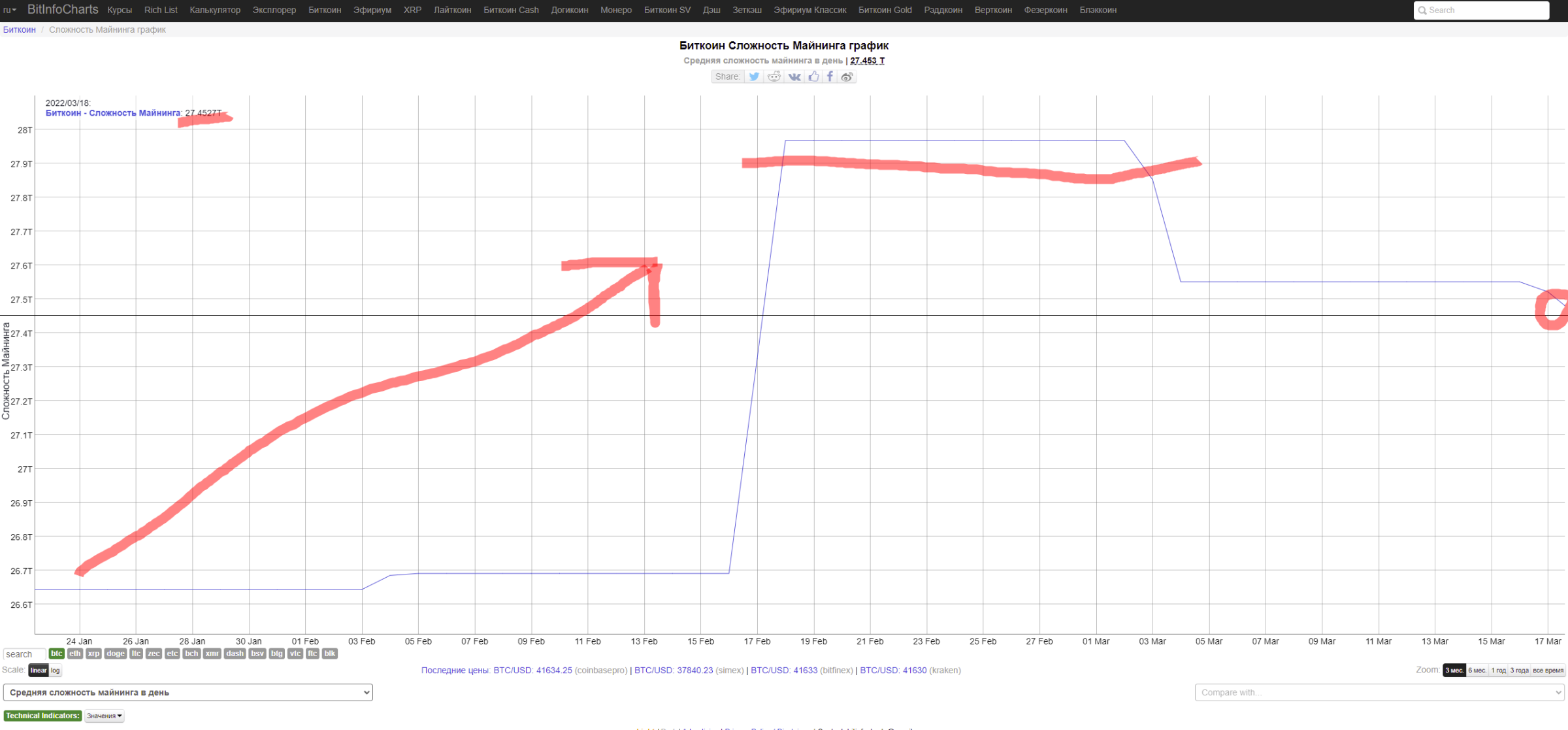
Task: Open Rich List menu item
Action: click(x=161, y=10)
